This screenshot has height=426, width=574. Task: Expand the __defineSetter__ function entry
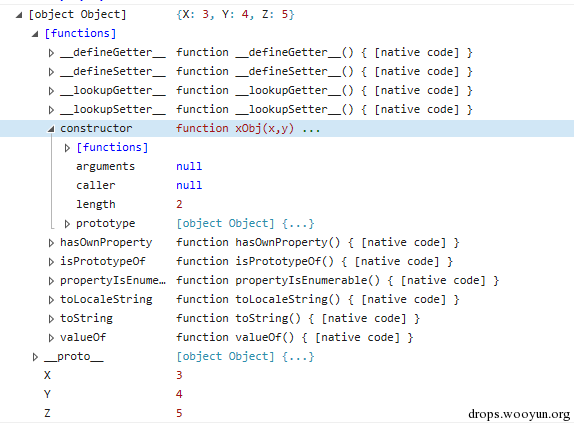tap(51, 72)
